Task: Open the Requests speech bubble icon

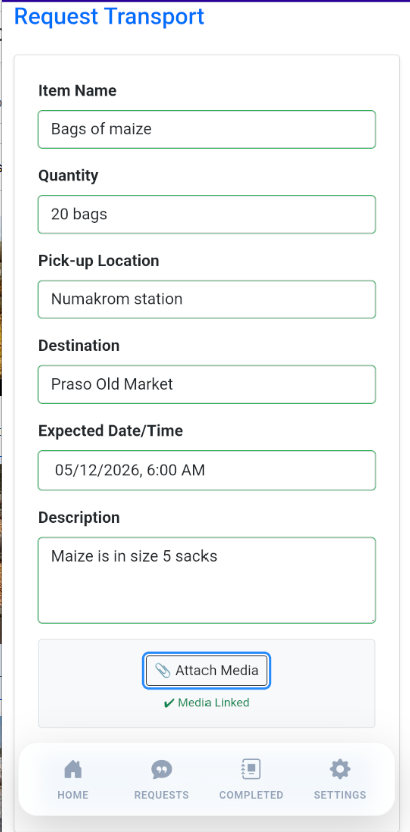Action: [161, 769]
